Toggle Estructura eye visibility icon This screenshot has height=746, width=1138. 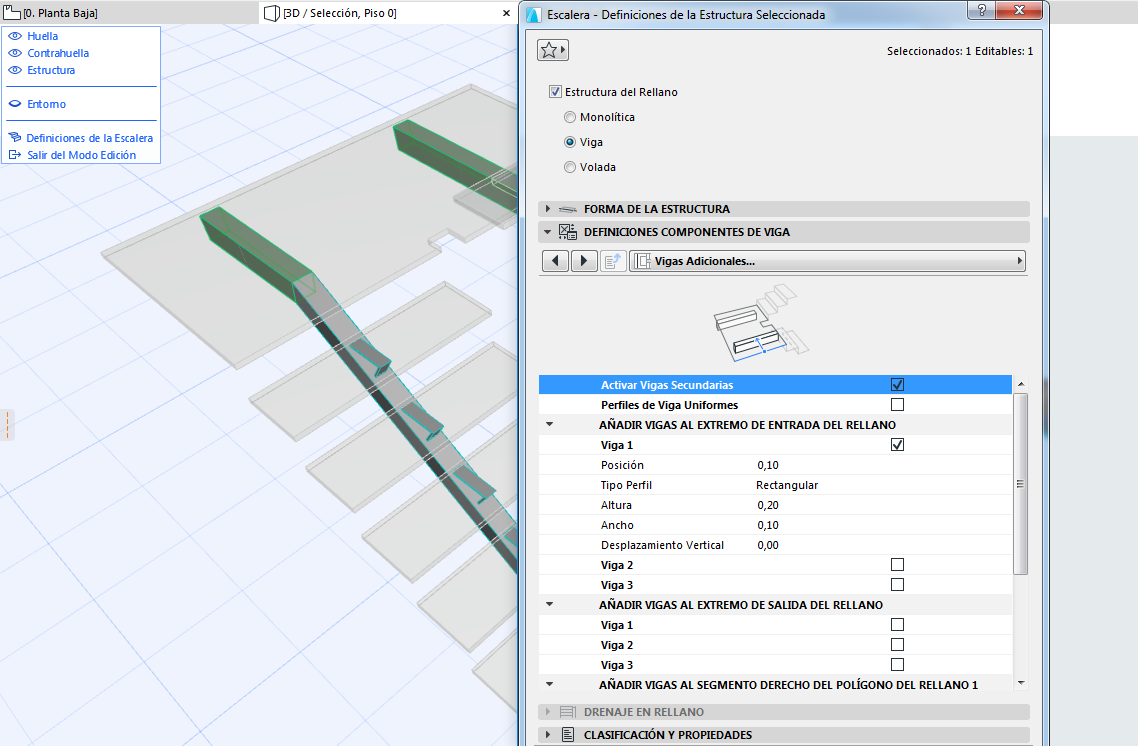15,70
